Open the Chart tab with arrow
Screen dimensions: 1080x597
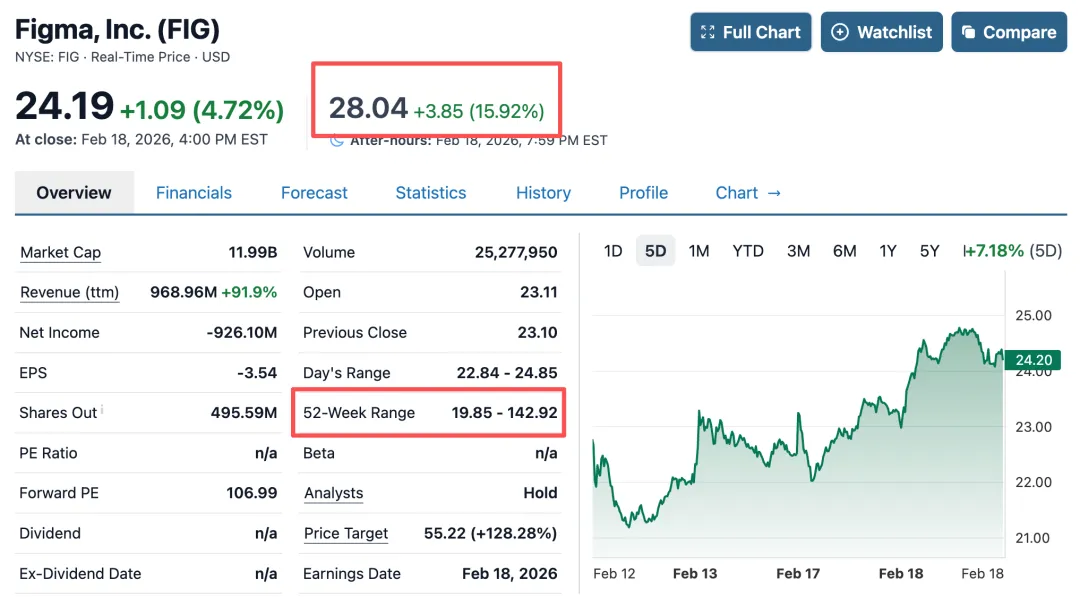(748, 193)
